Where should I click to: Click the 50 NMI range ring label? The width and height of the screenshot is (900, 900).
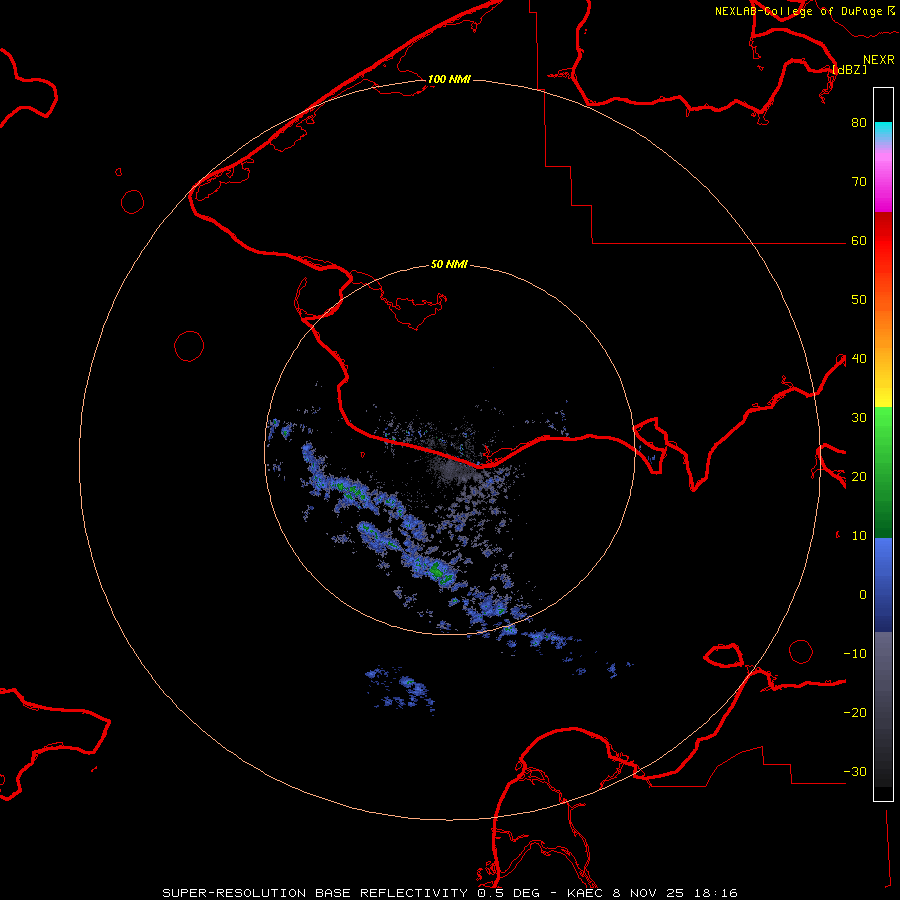(449, 264)
